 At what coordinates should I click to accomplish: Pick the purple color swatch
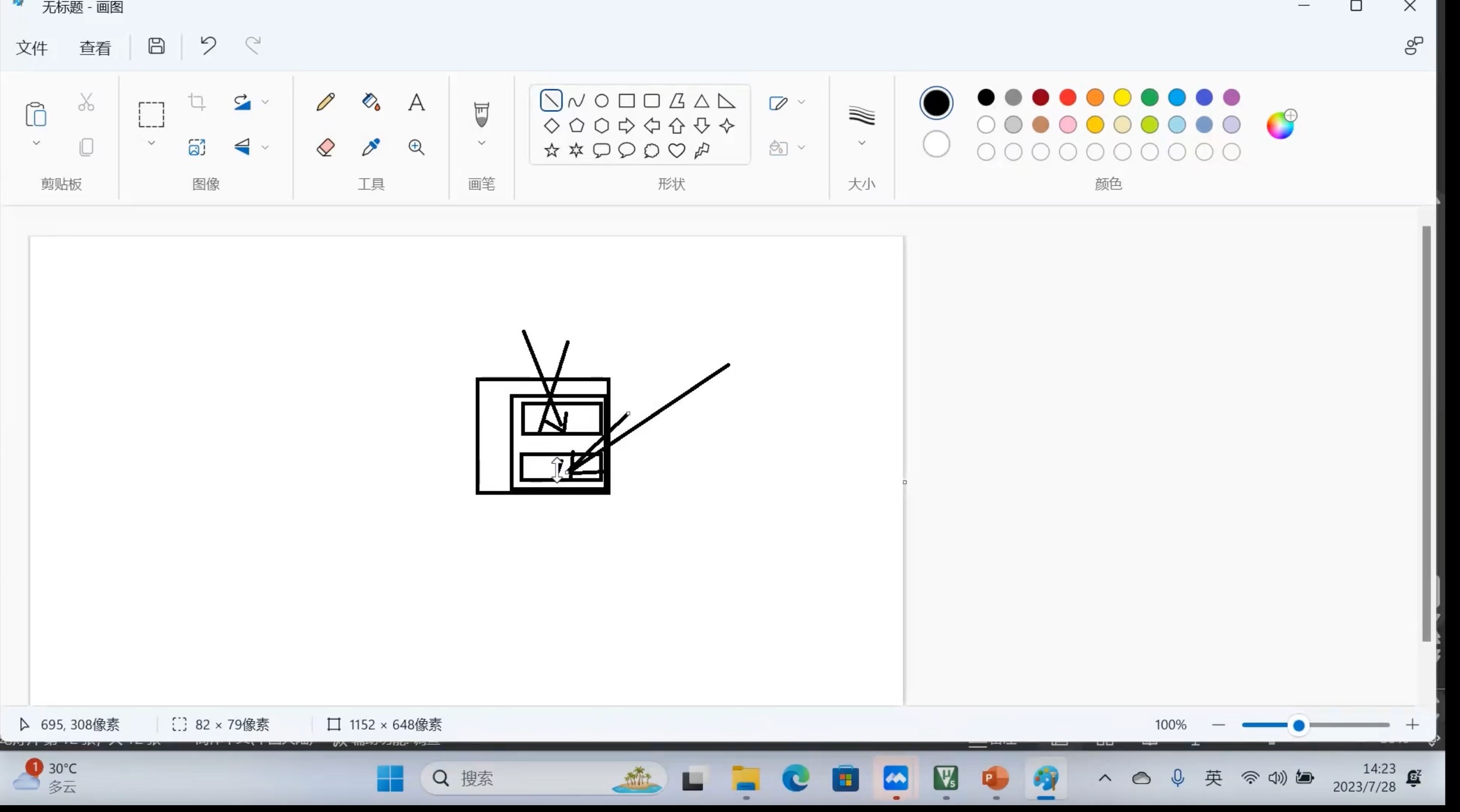coord(1232,98)
